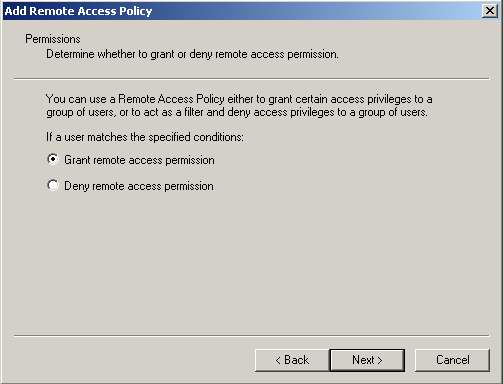Image resolution: width=503 pixels, height=384 pixels.
Task: Click 'If a user matches the specified conditions' text
Action: (x=145, y=137)
